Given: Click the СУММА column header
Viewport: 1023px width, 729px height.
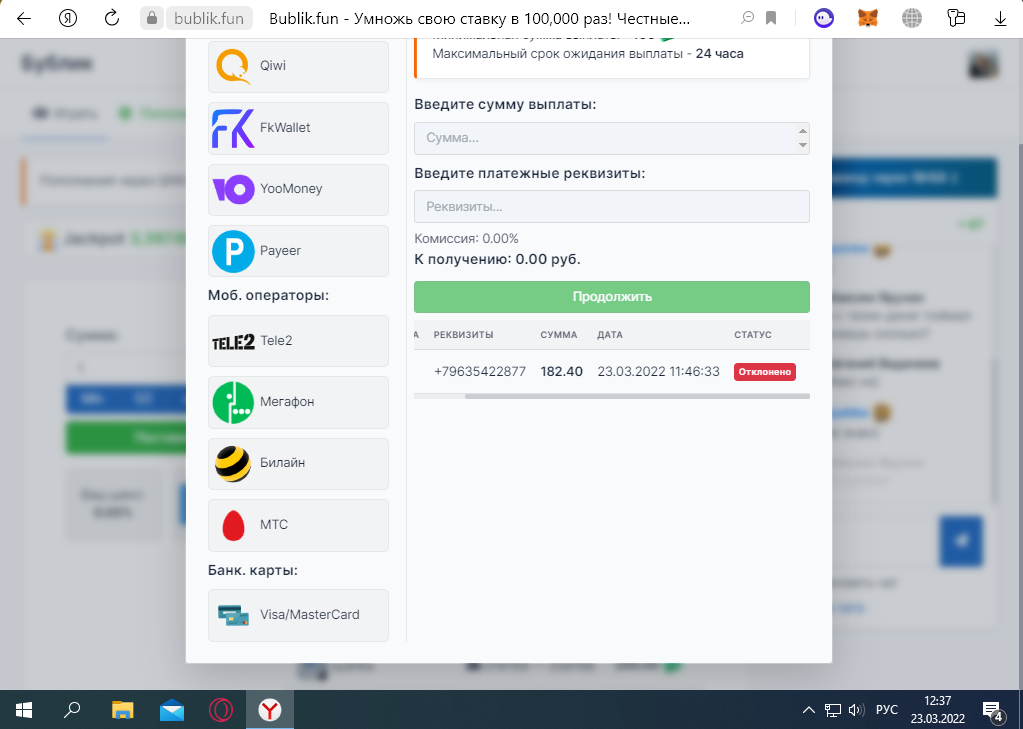Looking at the screenshot, I should (558, 335).
